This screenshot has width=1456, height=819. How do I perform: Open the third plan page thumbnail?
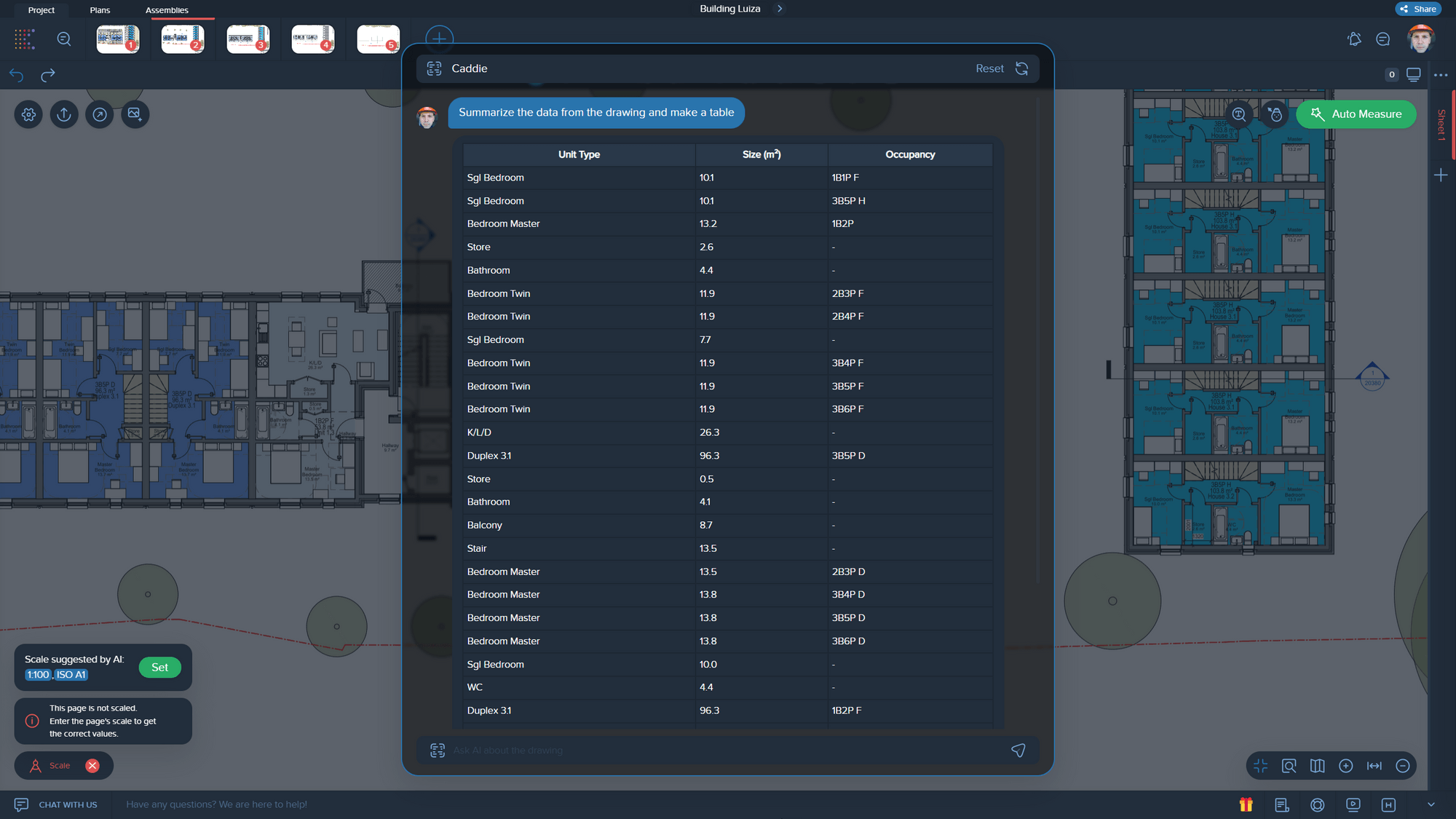point(248,39)
